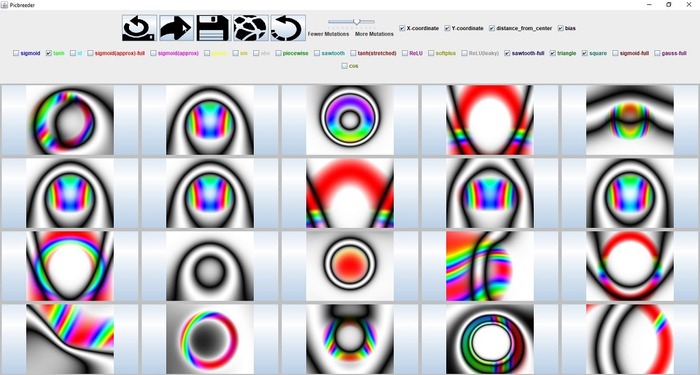The image size is (700, 375).
Task: Select the green and dark red concentric rings image
Action: point(490,339)
